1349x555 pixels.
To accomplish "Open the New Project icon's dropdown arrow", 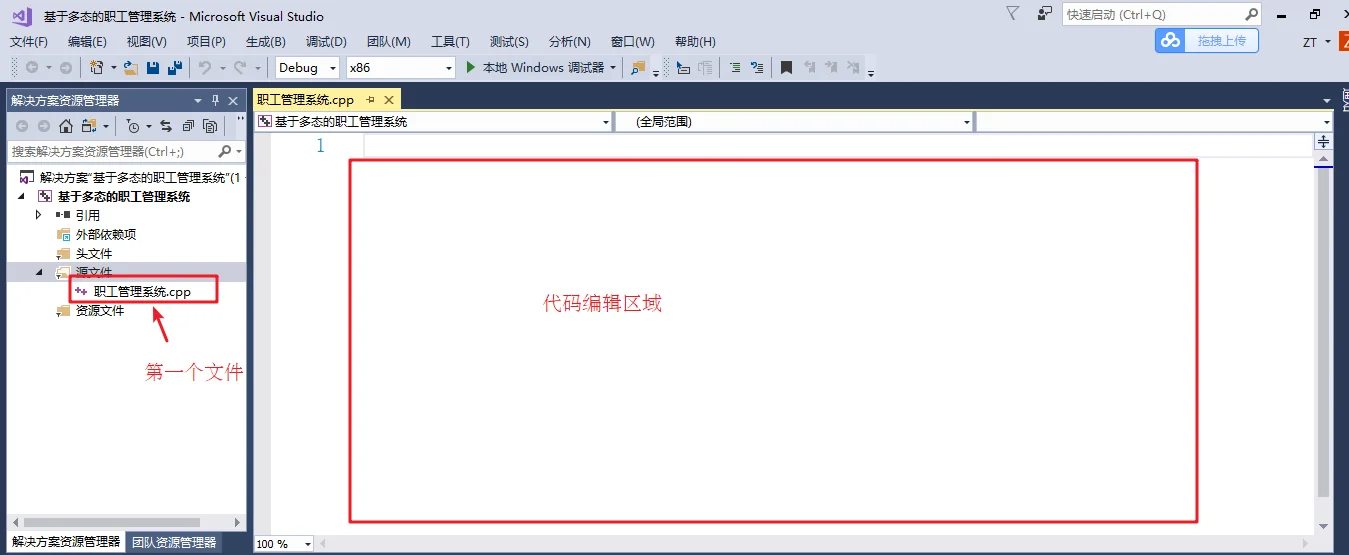I will point(113,68).
